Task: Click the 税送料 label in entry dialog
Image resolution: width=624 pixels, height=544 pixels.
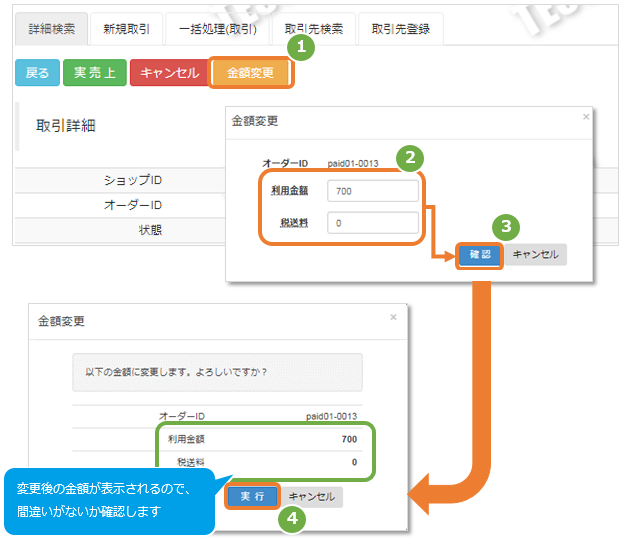Action: point(294,223)
